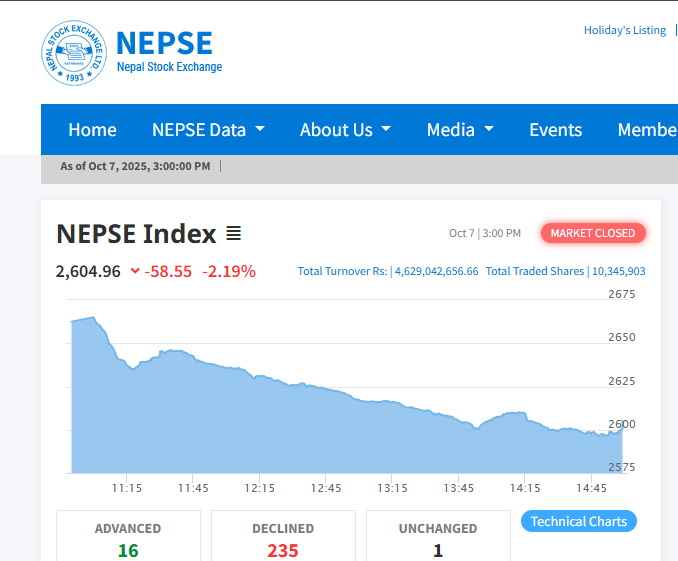678x561 pixels.
Task: Open the About Us dropdown menu
Action: click(345, 130)
